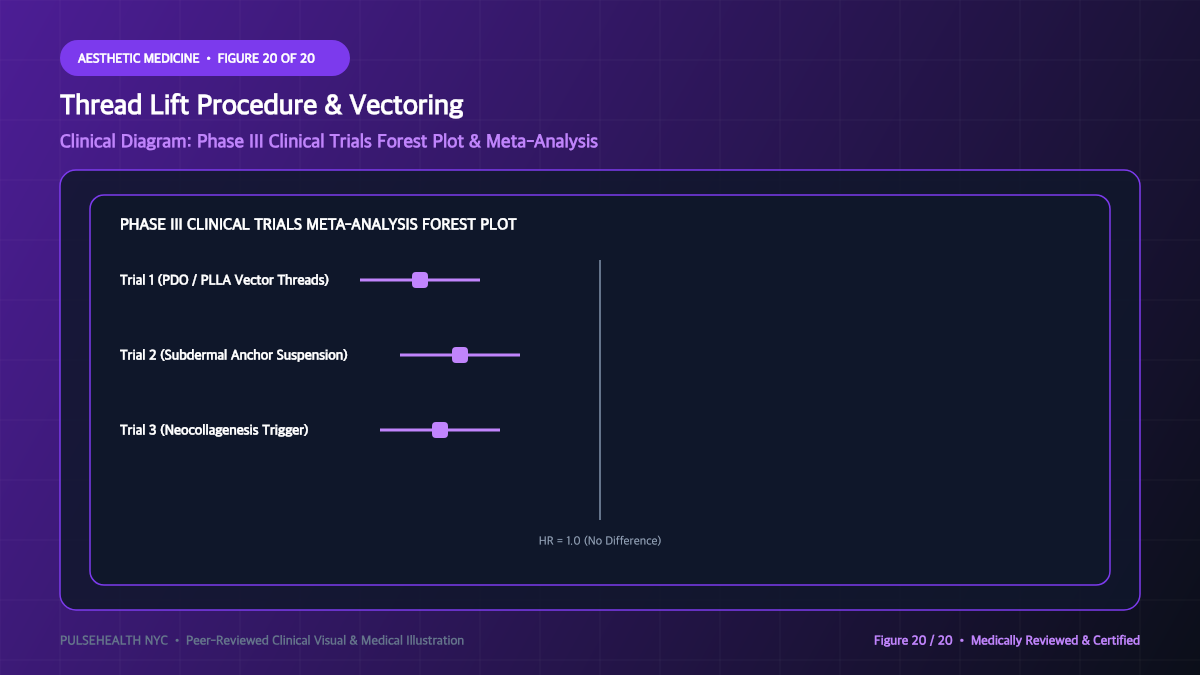Click the forest plot heading text
The width and height of the screenshot is (1200, 675).
point(318,224)
